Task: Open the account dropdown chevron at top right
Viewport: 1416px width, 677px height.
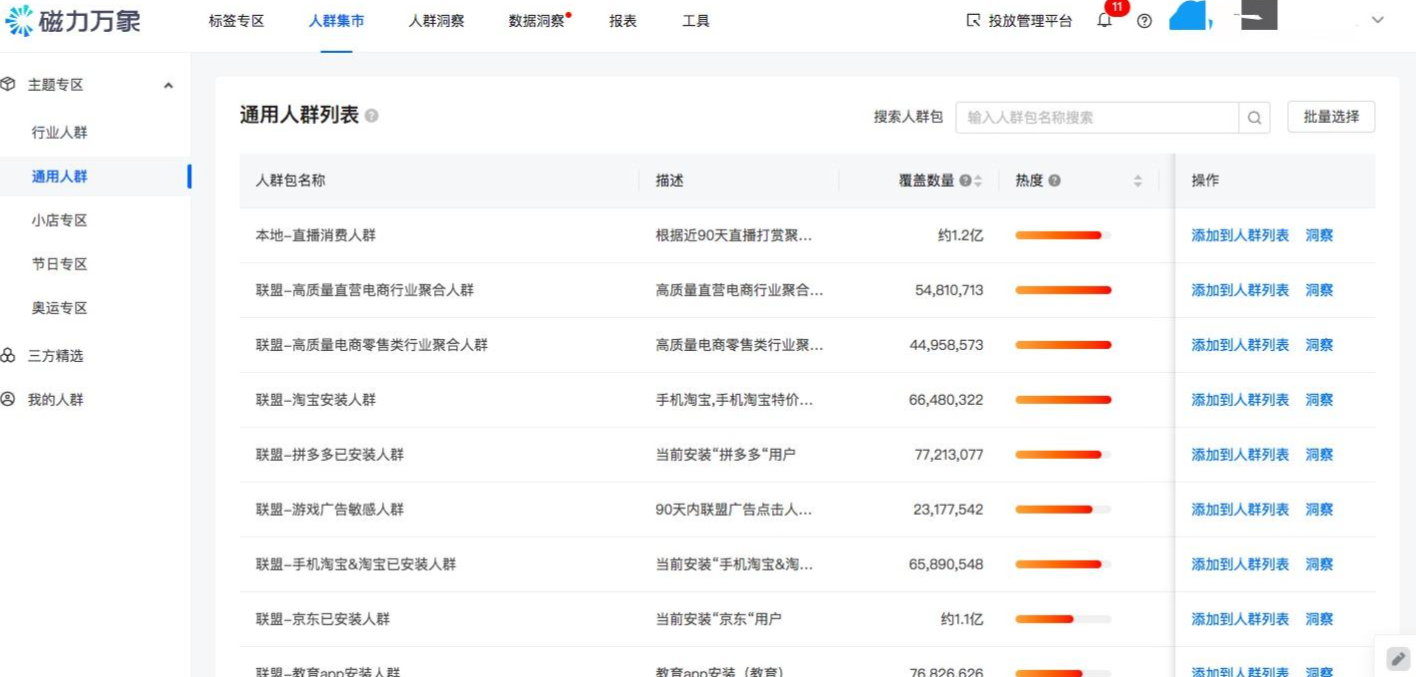Action: click(x=1378, y=20)
